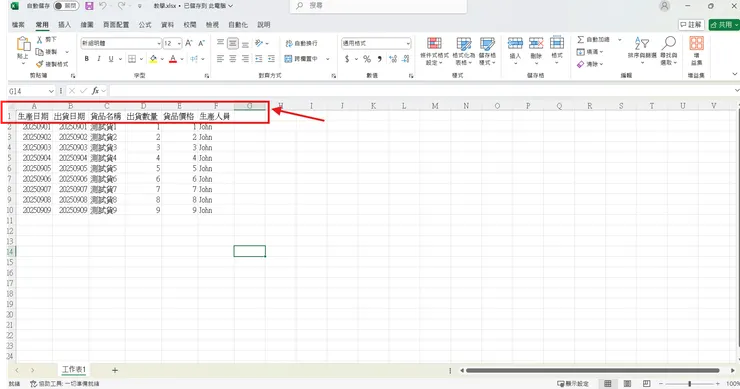
Task: Click AutoSum (自動加總) button
Action: (594, 40)
